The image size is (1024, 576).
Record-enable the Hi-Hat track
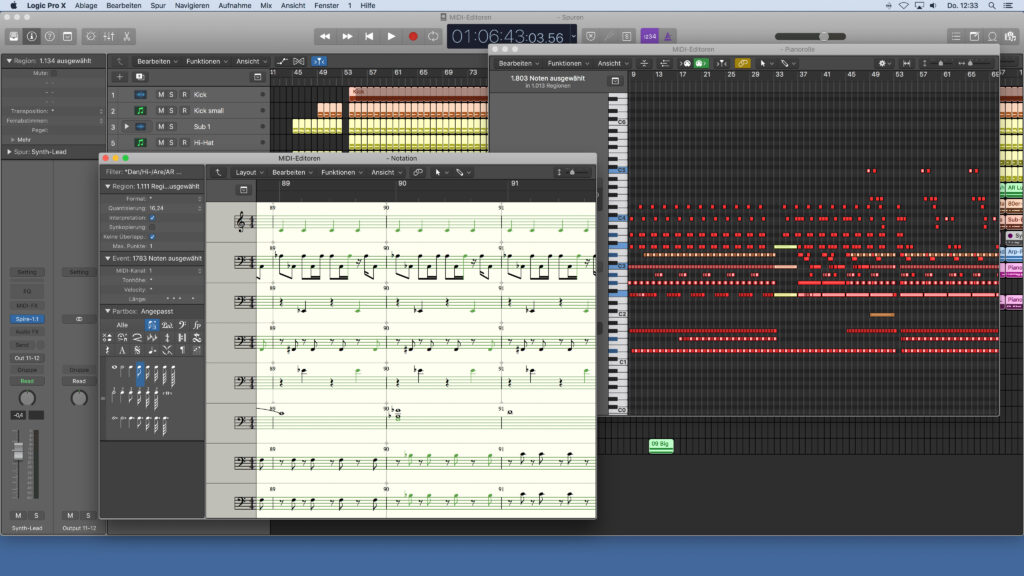184,142
